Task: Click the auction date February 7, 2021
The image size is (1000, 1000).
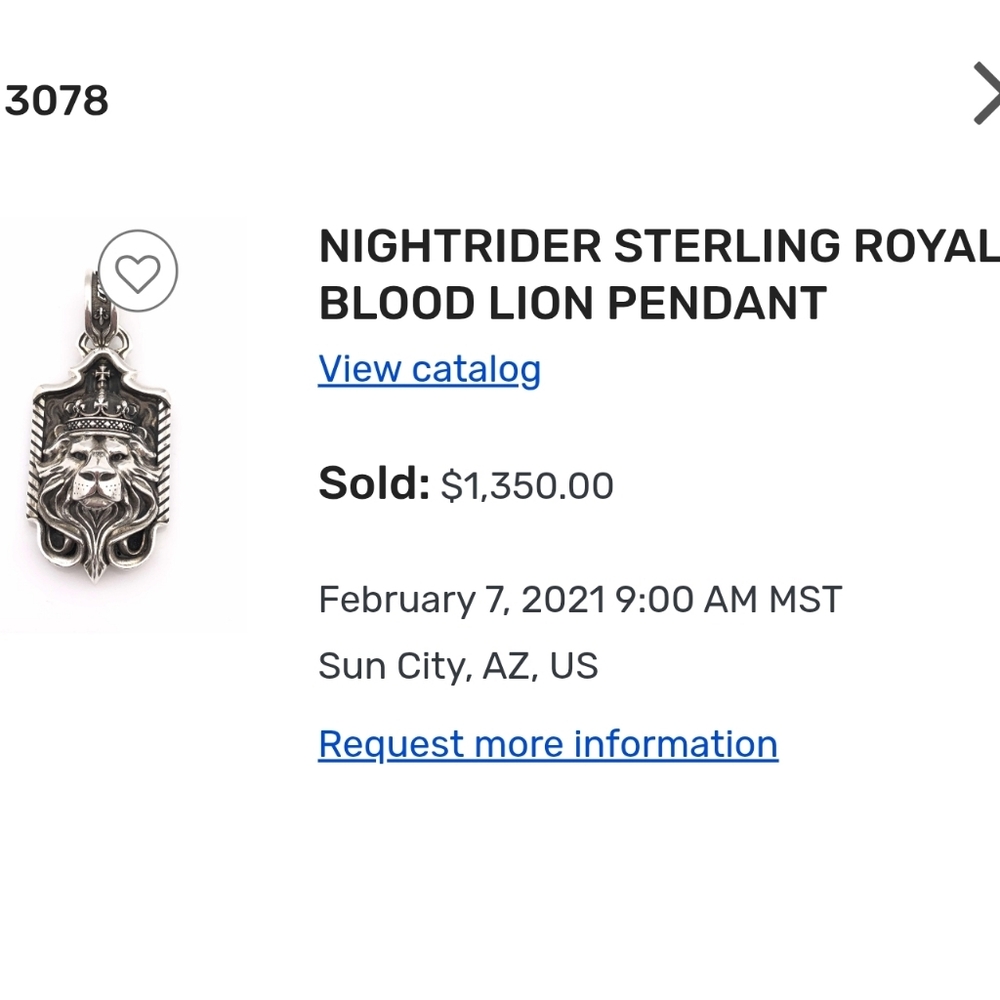Action: point(580,599)
